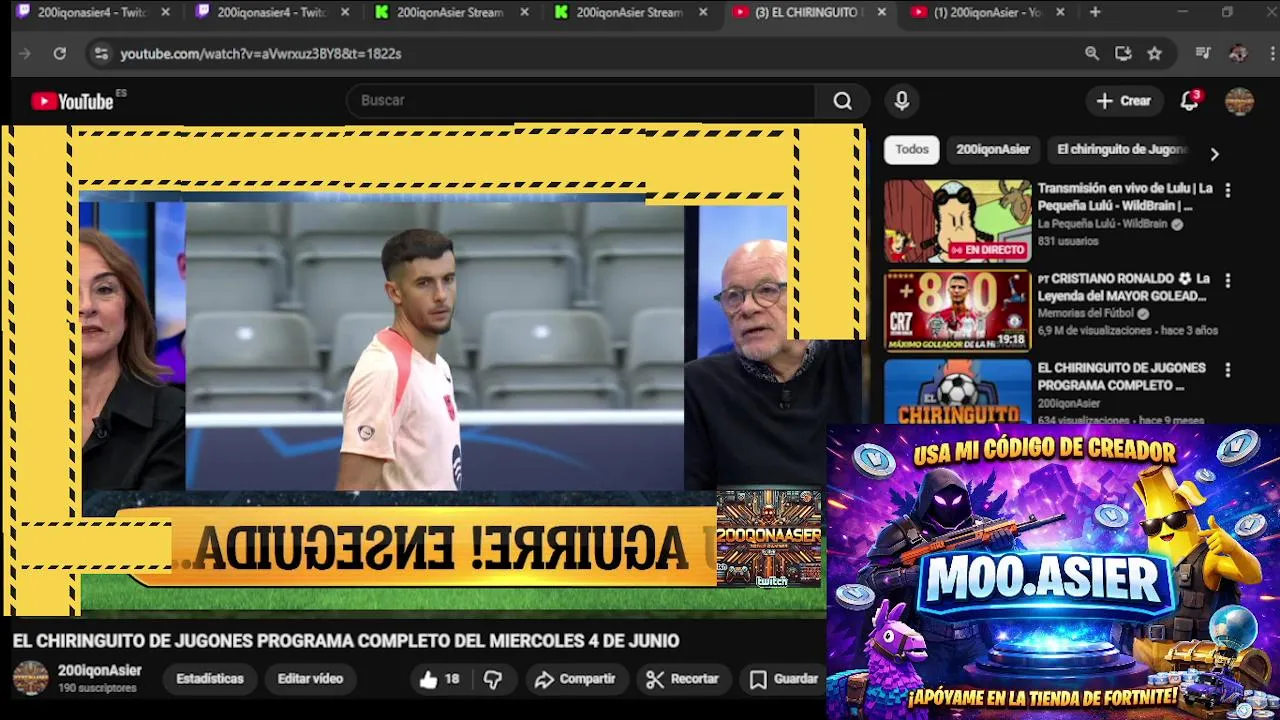Start voice search with microphone
This screenshot has width=1280, height=720.
tap(902, 100)
